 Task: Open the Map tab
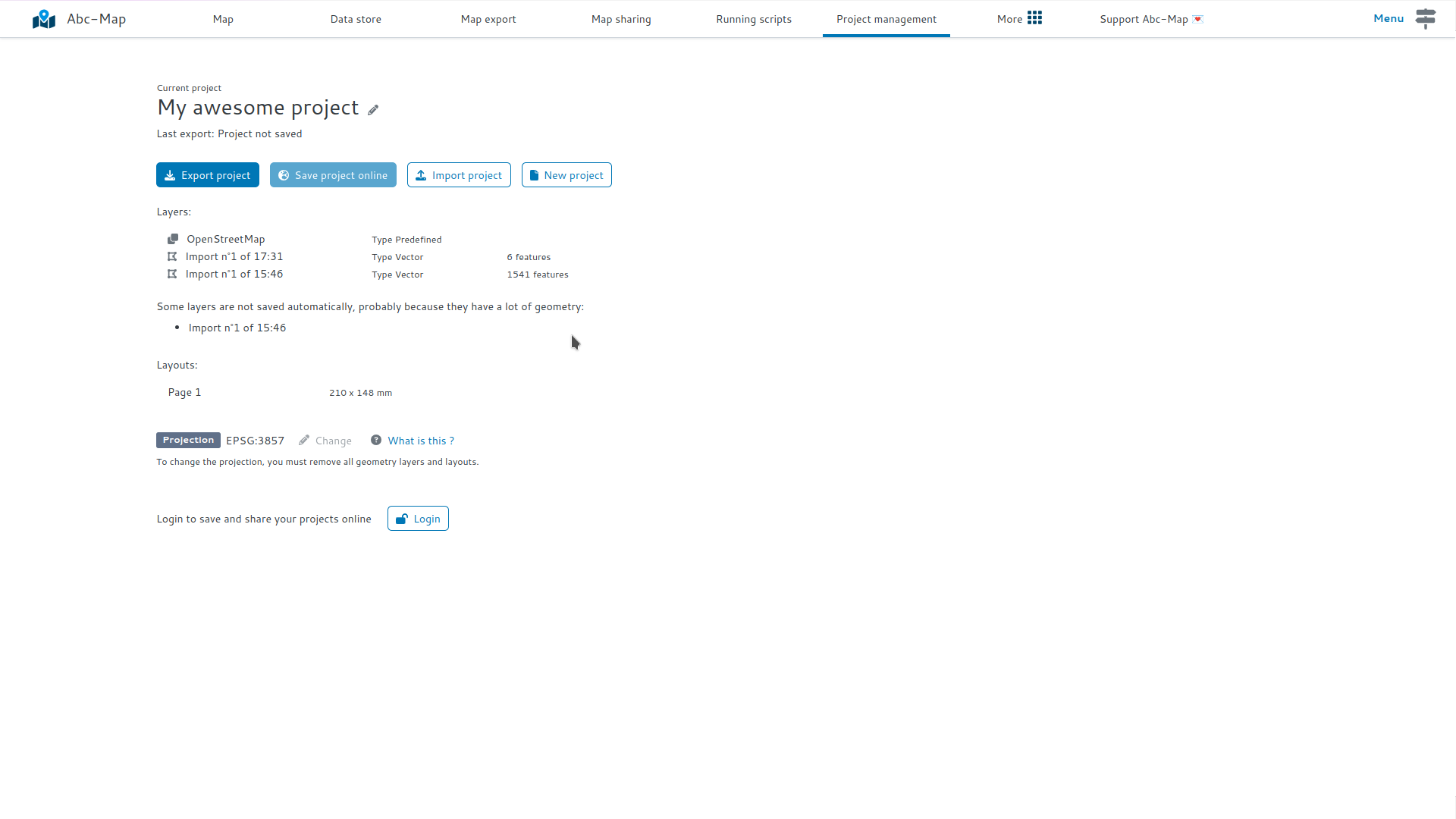click(x=223, y=19)
